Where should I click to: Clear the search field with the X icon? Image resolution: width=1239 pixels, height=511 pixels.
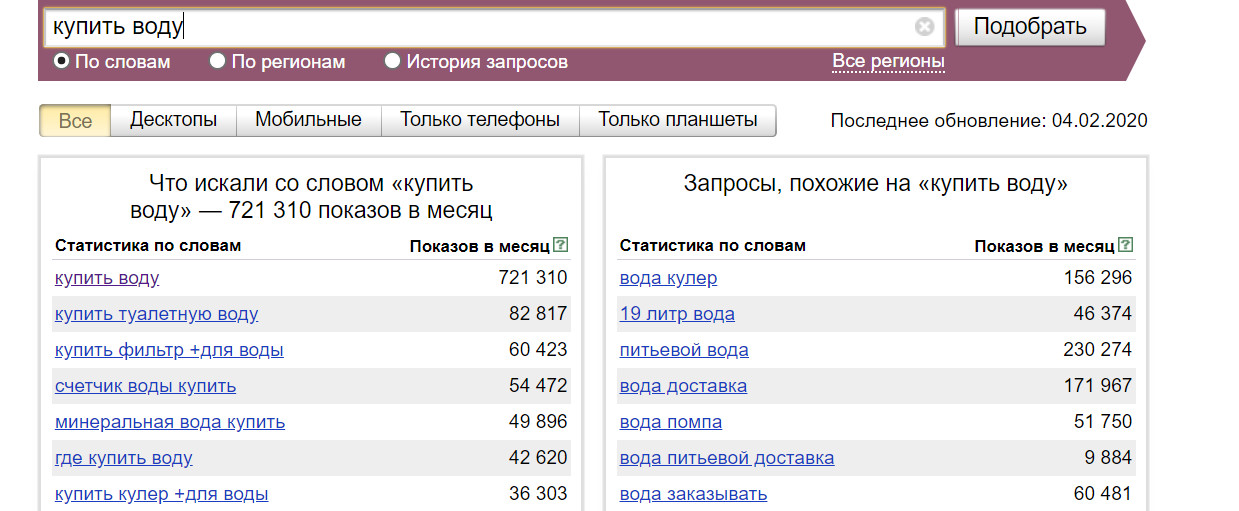click(x=924, y=27)
